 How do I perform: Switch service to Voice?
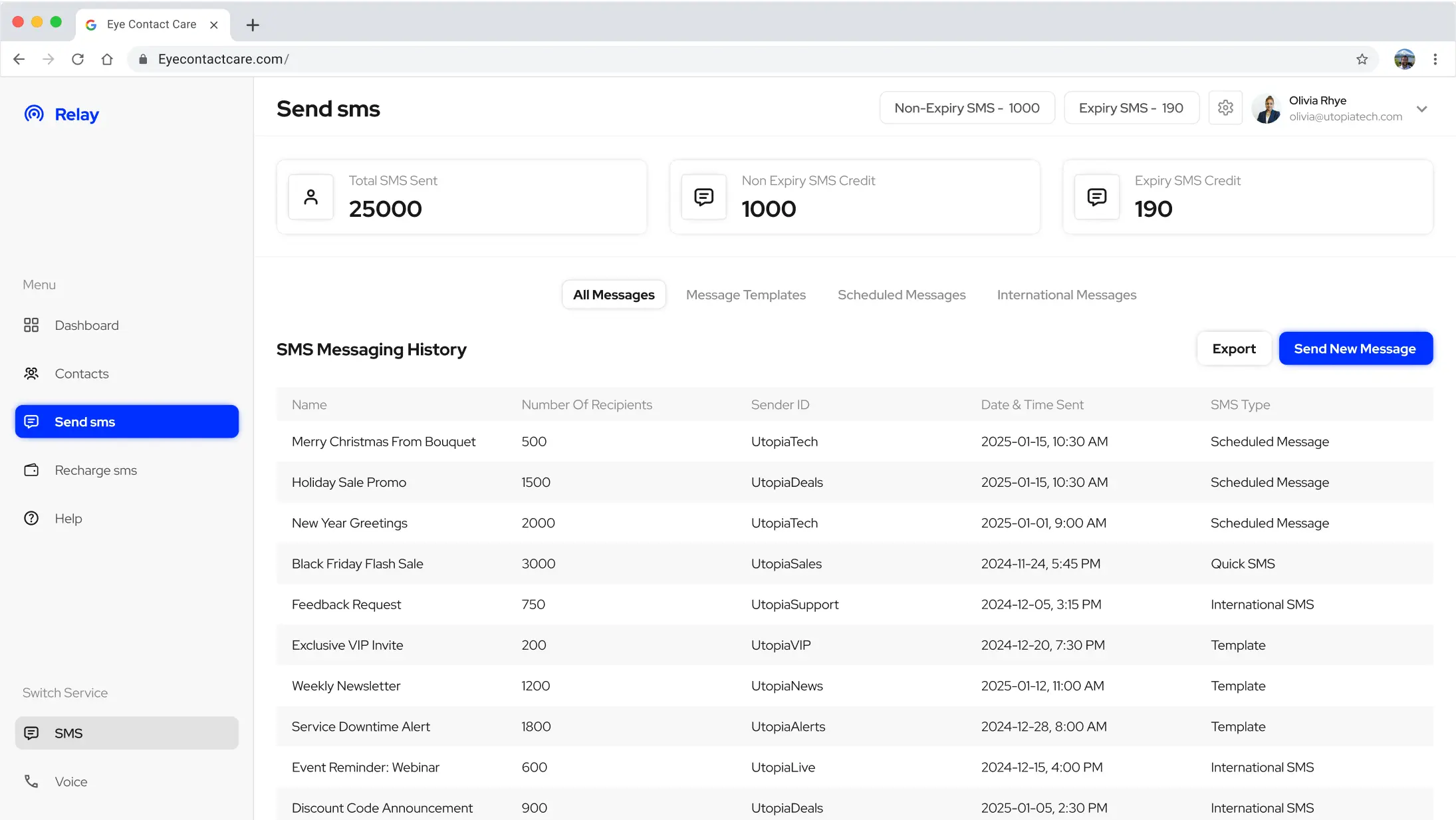[x=127, y=781]
